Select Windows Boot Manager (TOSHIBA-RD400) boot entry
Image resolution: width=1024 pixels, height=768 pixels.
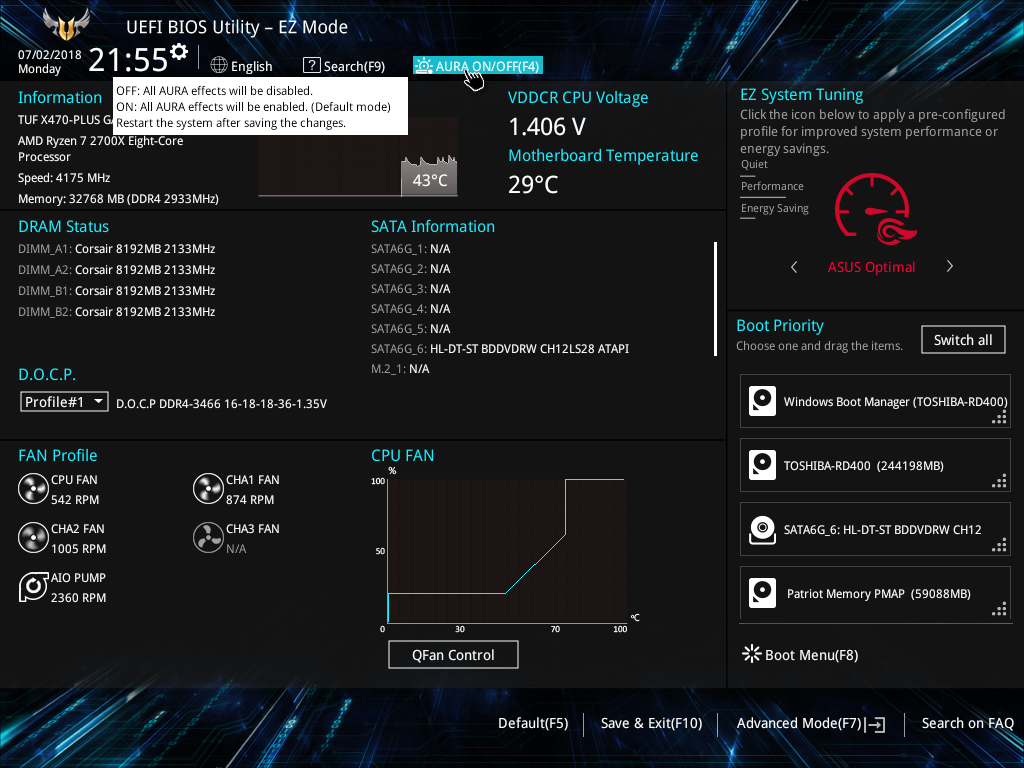pyautogui.click(x=875, y=401)
